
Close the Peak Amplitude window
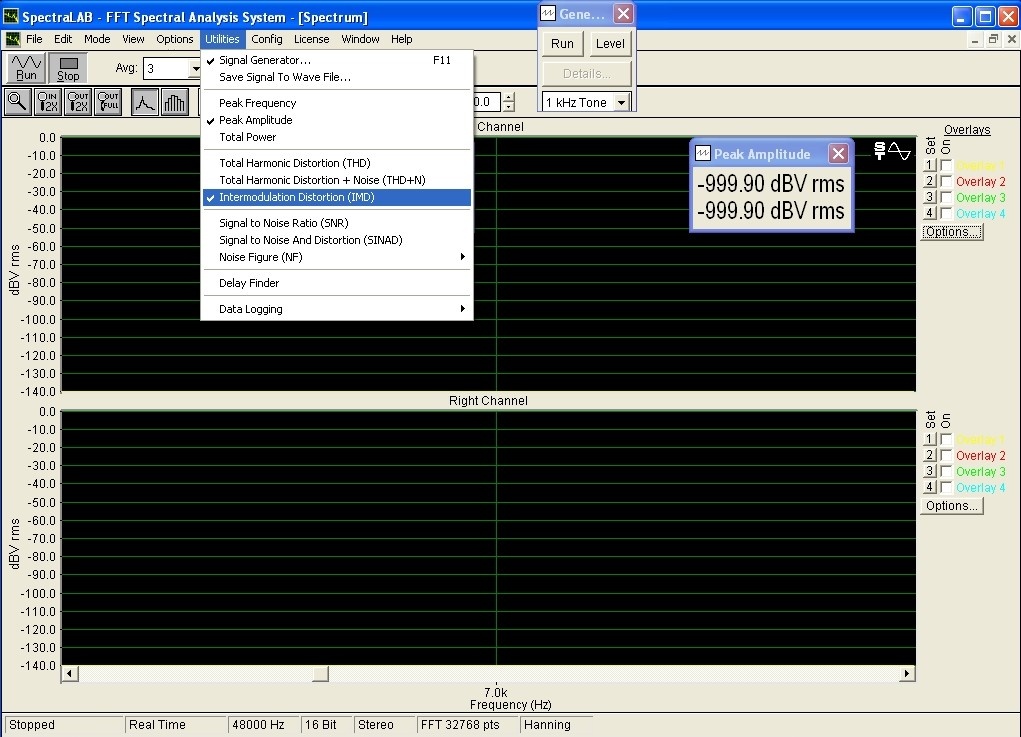click(x=838, y=154)
